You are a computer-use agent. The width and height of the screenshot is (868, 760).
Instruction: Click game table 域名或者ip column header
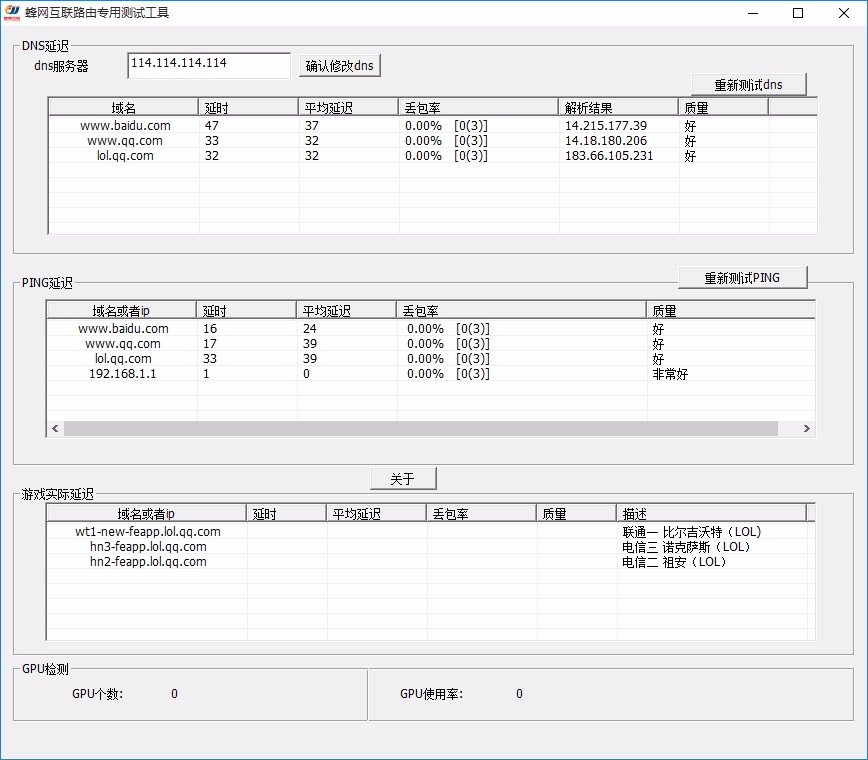146,514
